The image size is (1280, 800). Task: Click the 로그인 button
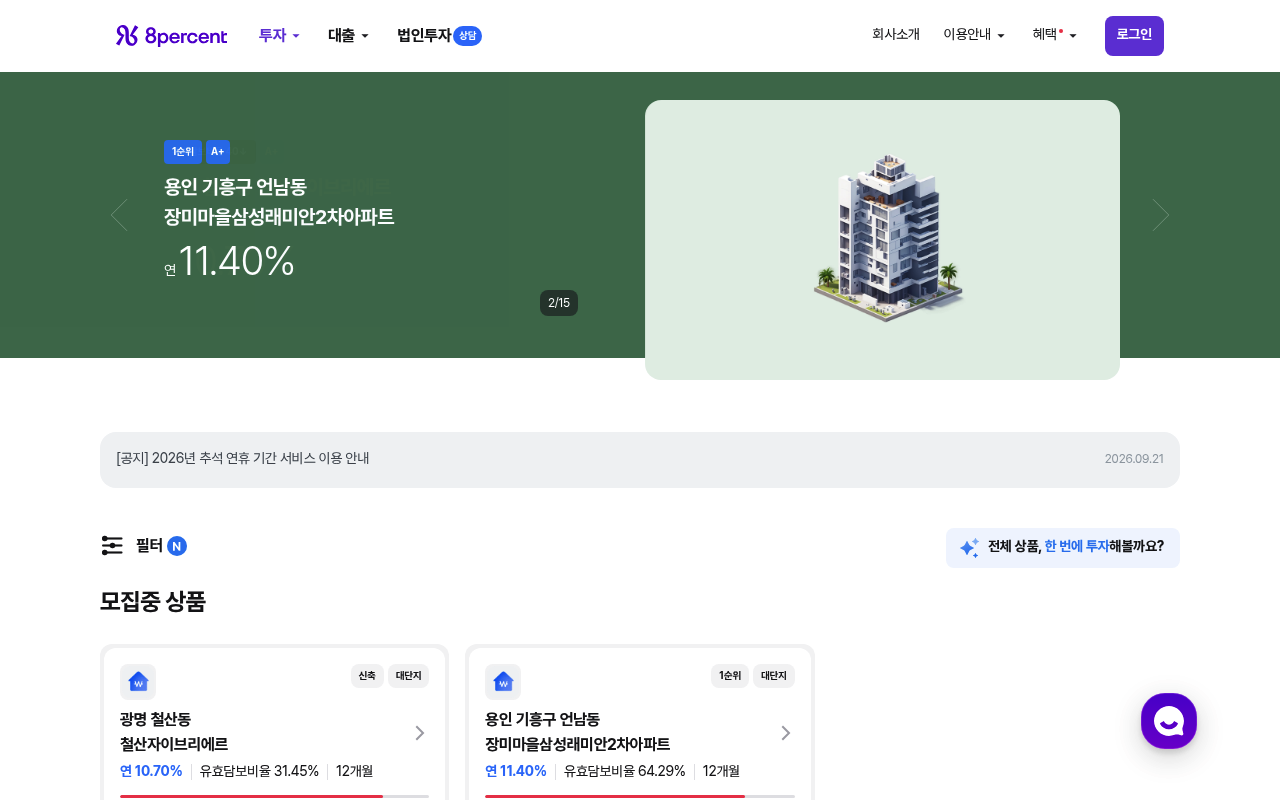1134,36
